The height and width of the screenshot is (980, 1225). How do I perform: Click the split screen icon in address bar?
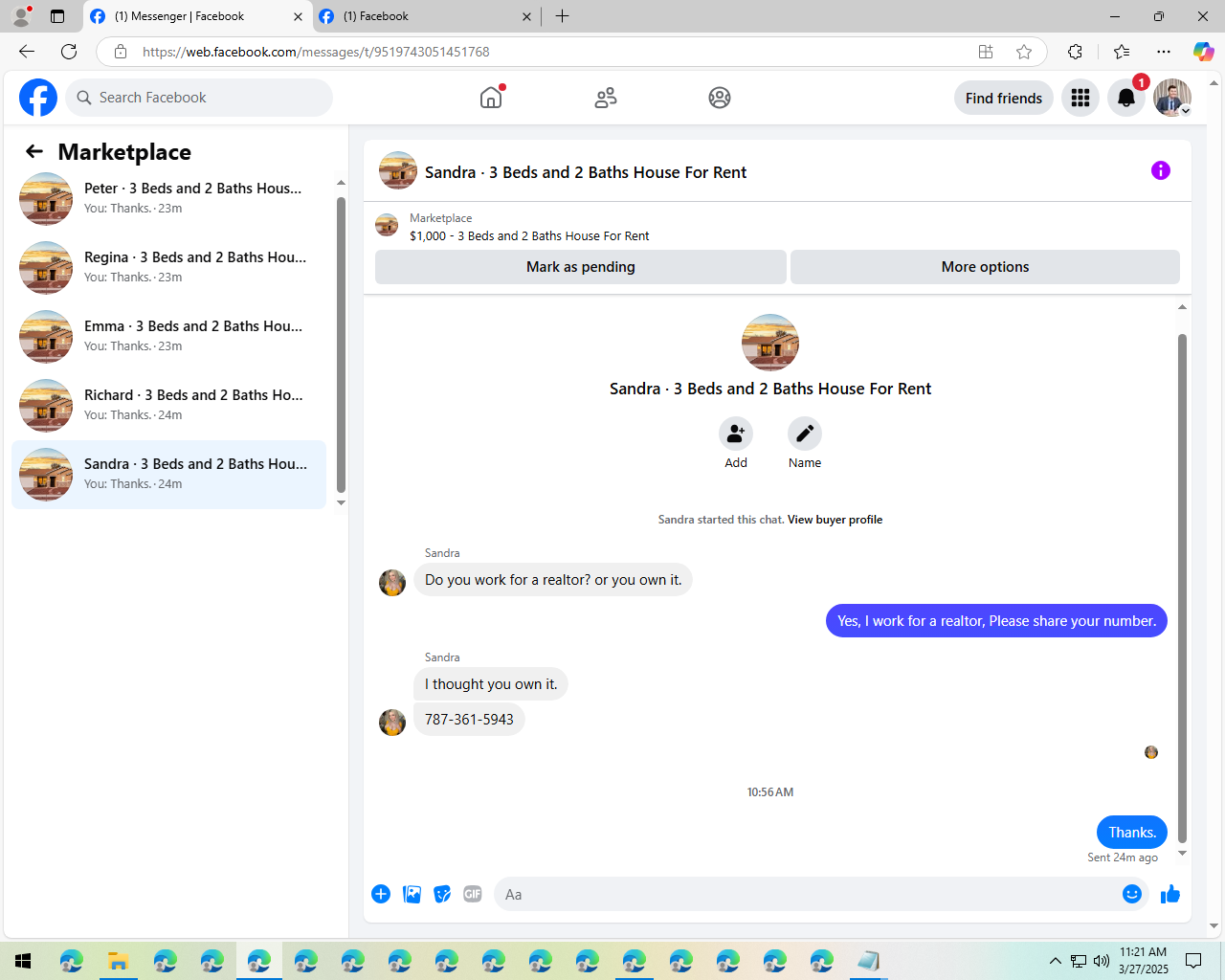pos(986,52)
